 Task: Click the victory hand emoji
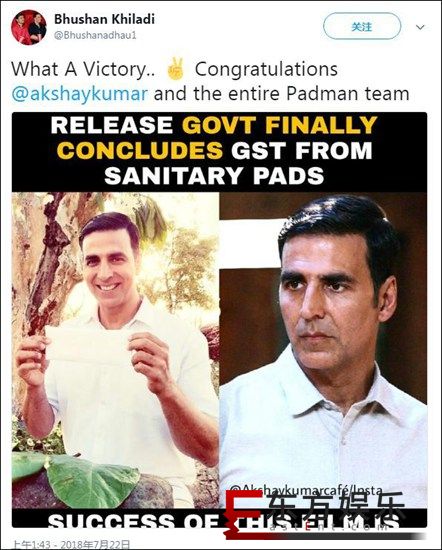pyautogui.click(x=175, y=69)
